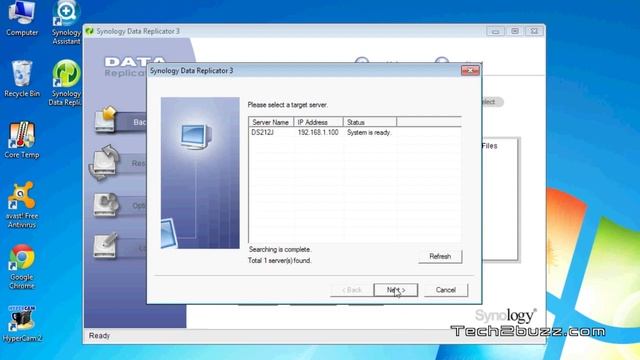640x360 pixels.
Task: Click the Cancel button in the dialog
Action: [446, 290]
